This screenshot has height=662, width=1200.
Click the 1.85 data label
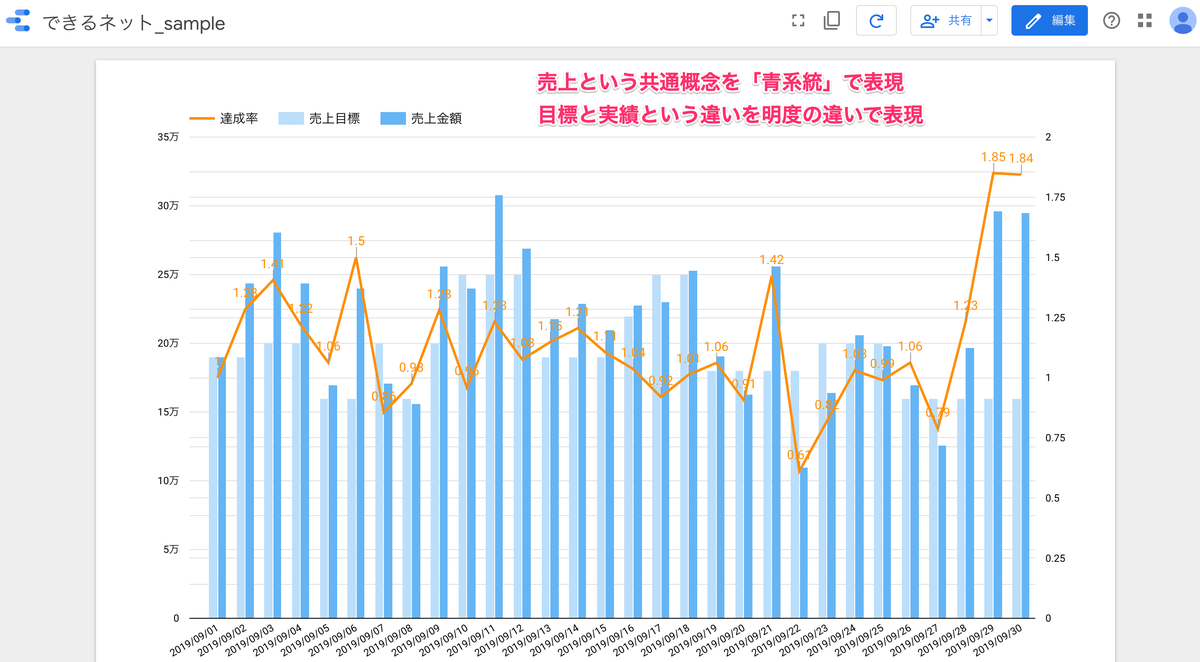click(x=993, y=157)
